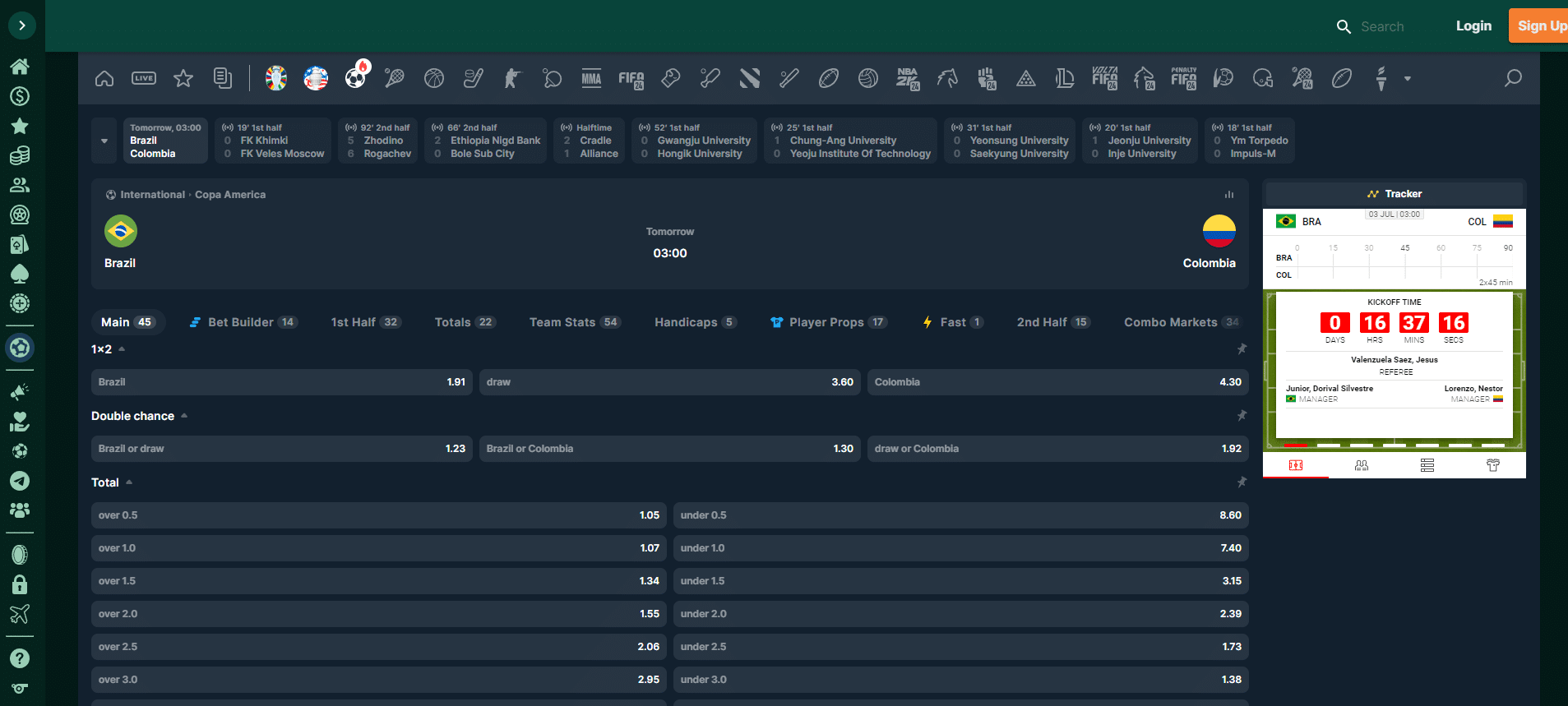Select the ice hockey sport icon
The image size is (1568, 706).
[474, 78]
